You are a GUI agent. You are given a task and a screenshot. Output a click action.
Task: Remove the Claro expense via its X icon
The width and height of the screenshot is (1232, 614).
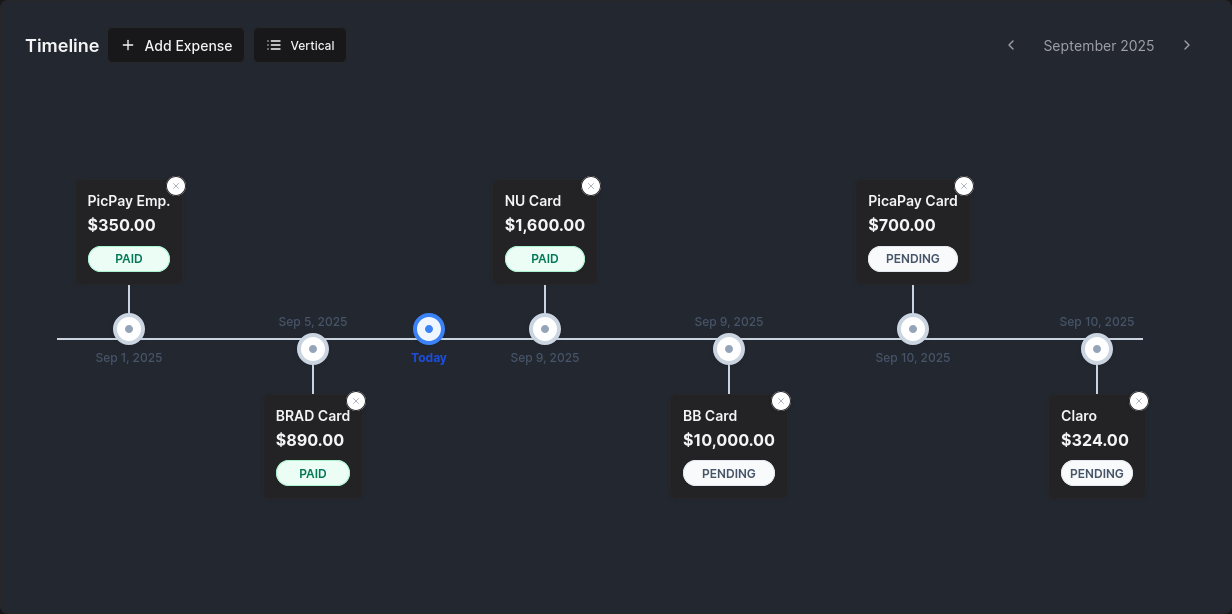pyautogui.click(x=1139, y=400)
